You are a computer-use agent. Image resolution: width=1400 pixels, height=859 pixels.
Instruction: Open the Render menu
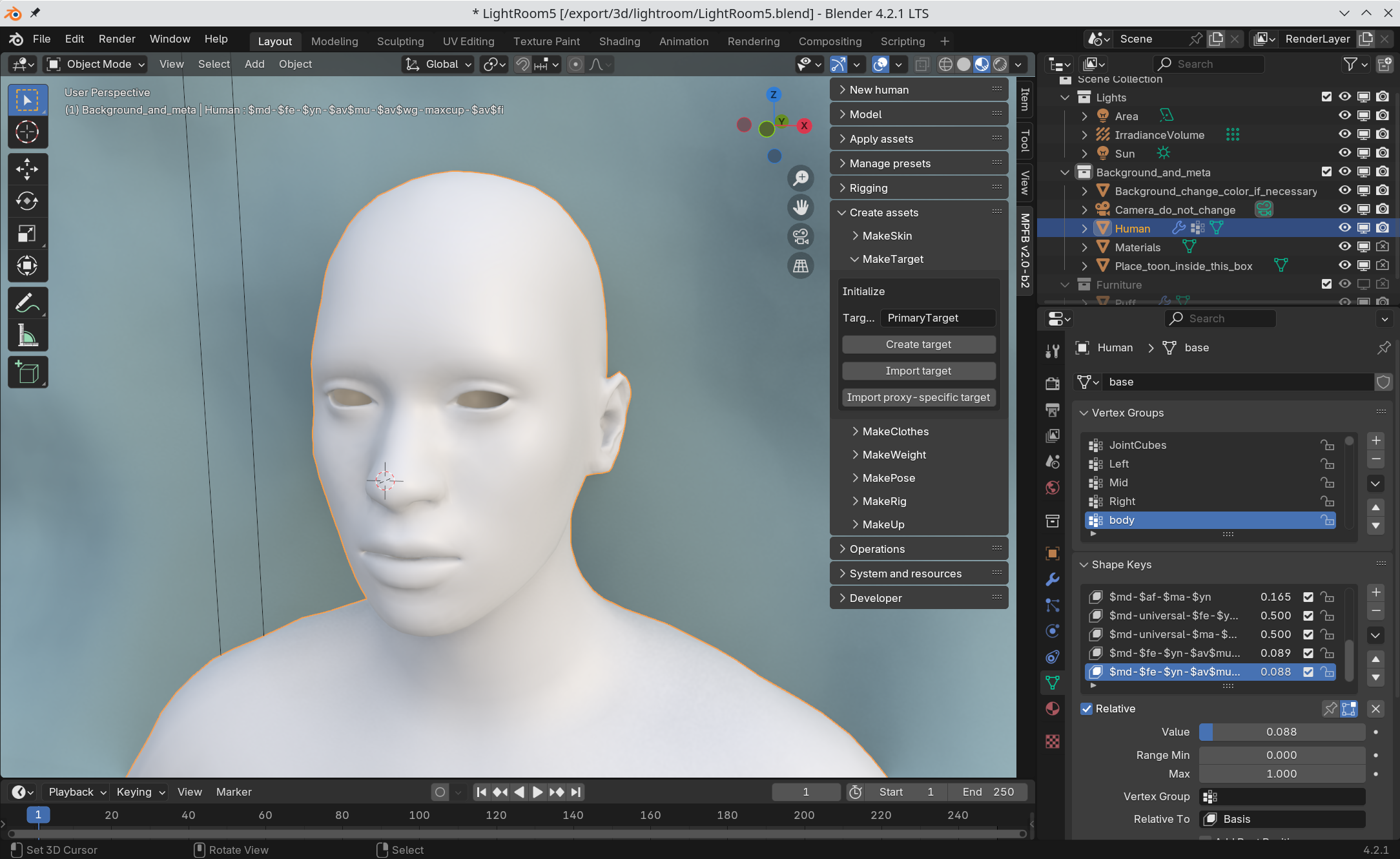click(x=117, y=39)
